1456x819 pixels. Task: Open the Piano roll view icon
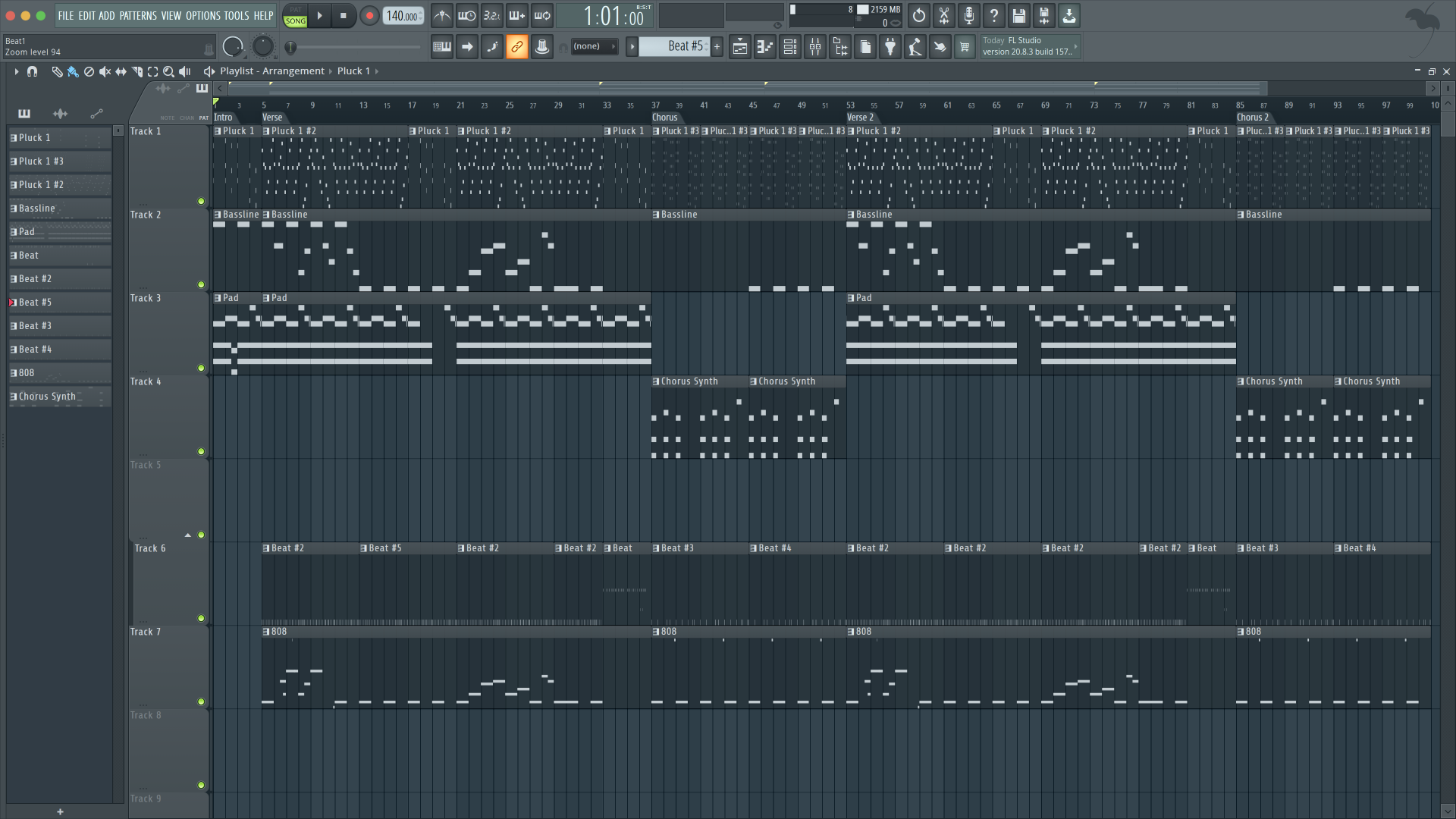click(765, 47)
